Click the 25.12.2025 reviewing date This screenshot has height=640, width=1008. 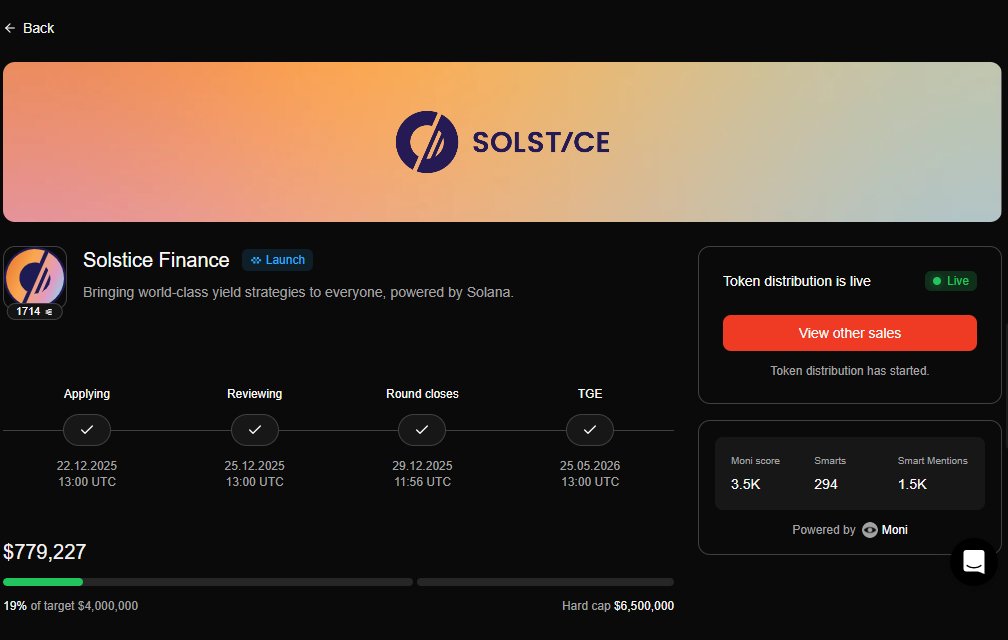pyautogui.click(x=255, y=466)
